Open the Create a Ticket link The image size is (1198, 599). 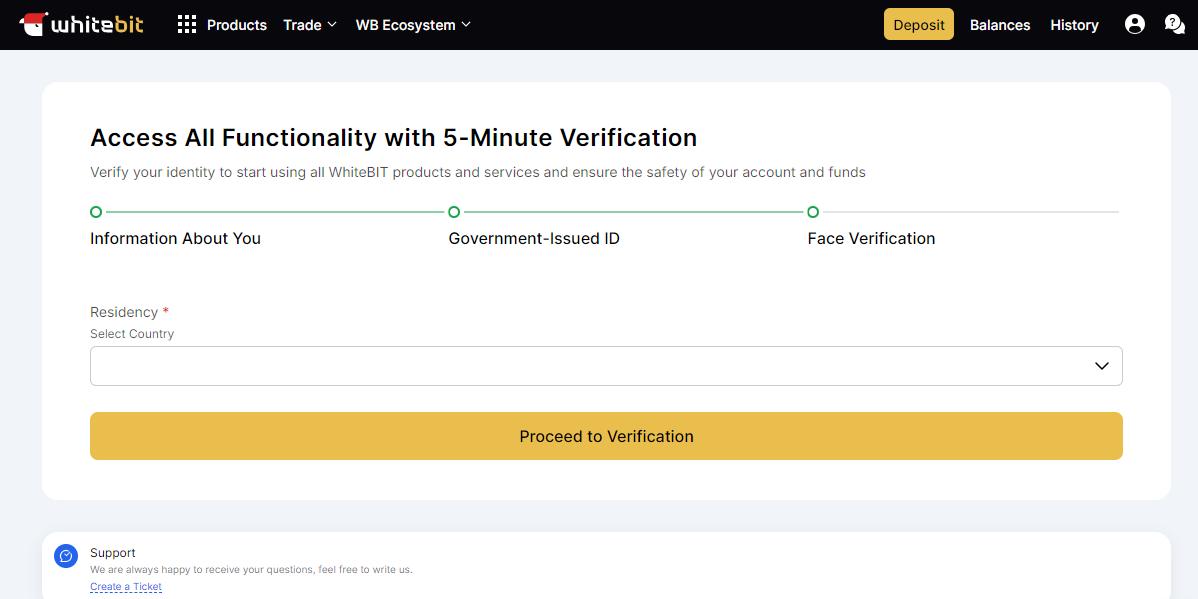pyautogui.click(x=125, y=586)
